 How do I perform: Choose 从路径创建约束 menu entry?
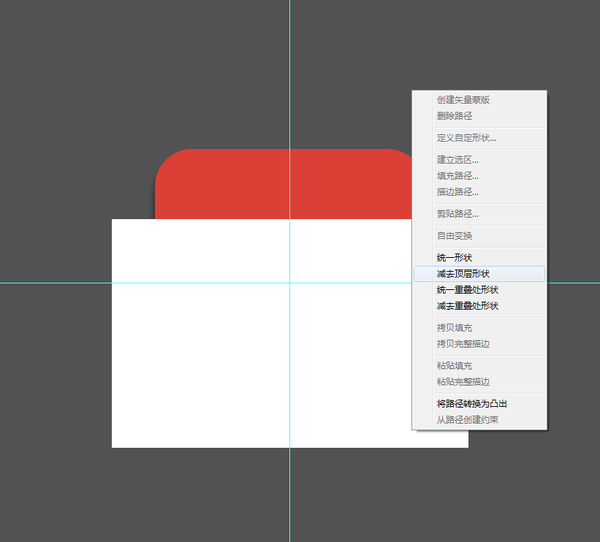tap(467, 420)
